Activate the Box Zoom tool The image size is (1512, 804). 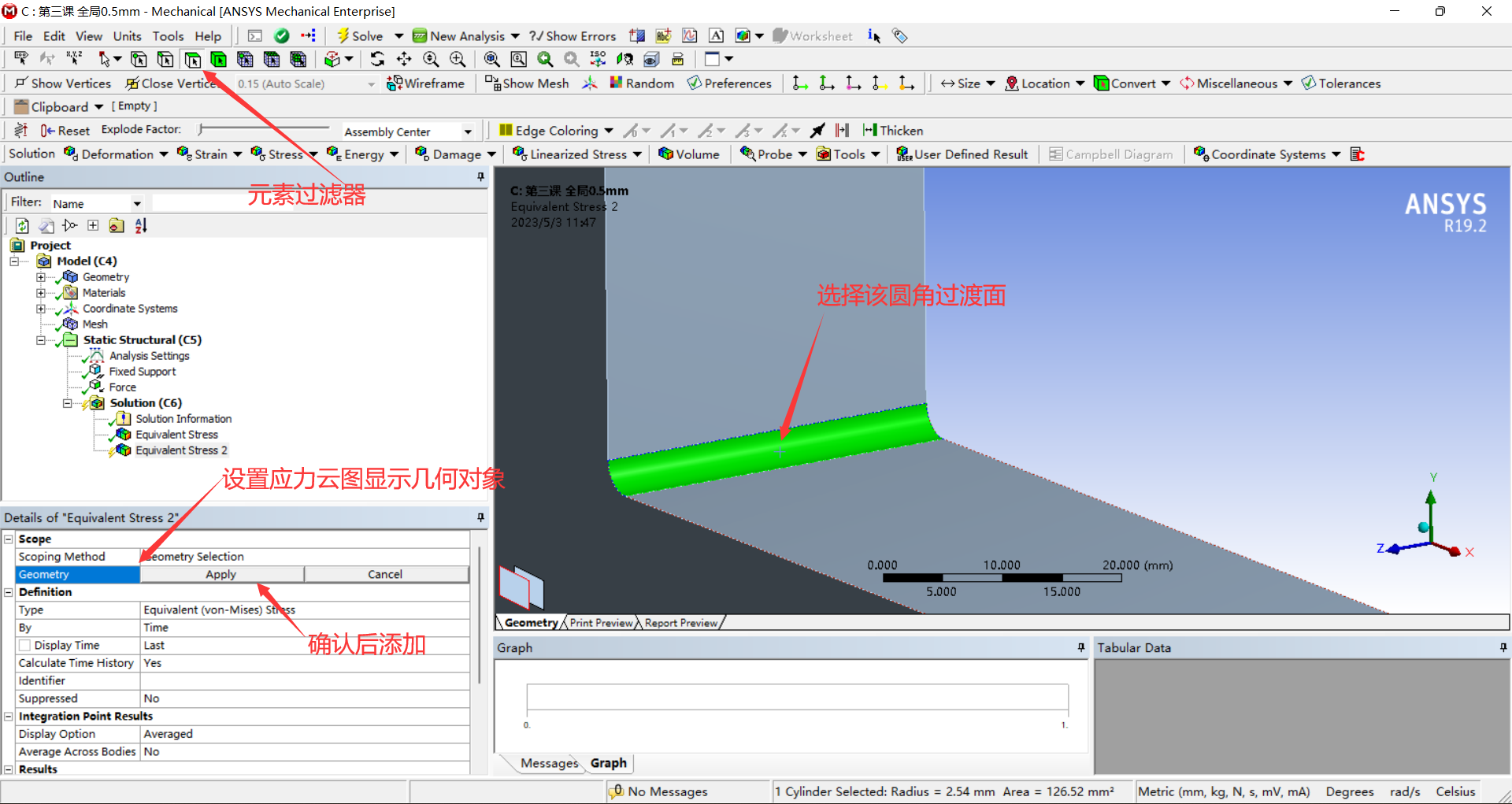point(458,59)
